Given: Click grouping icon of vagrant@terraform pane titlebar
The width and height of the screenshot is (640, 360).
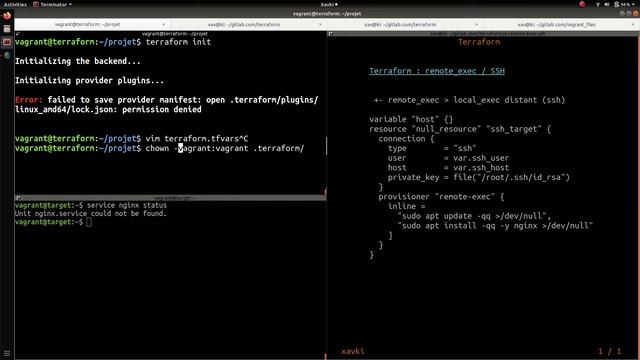Looking at the screenshot, I should pyautogui.click(x=18, y=34).
